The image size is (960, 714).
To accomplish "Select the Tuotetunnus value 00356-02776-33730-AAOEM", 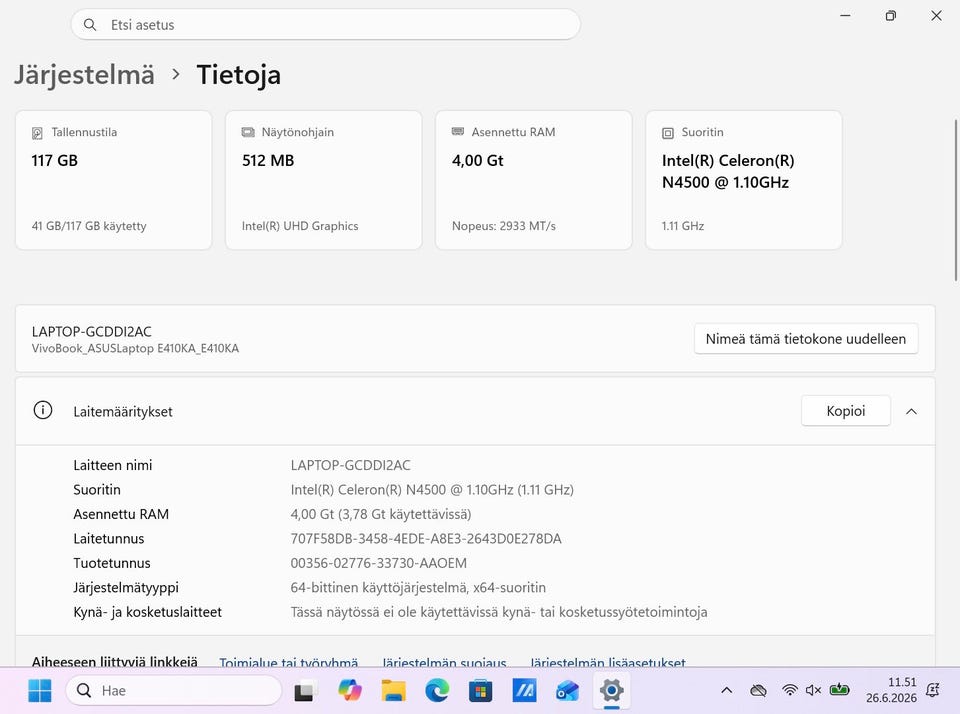I will point(378,563).
